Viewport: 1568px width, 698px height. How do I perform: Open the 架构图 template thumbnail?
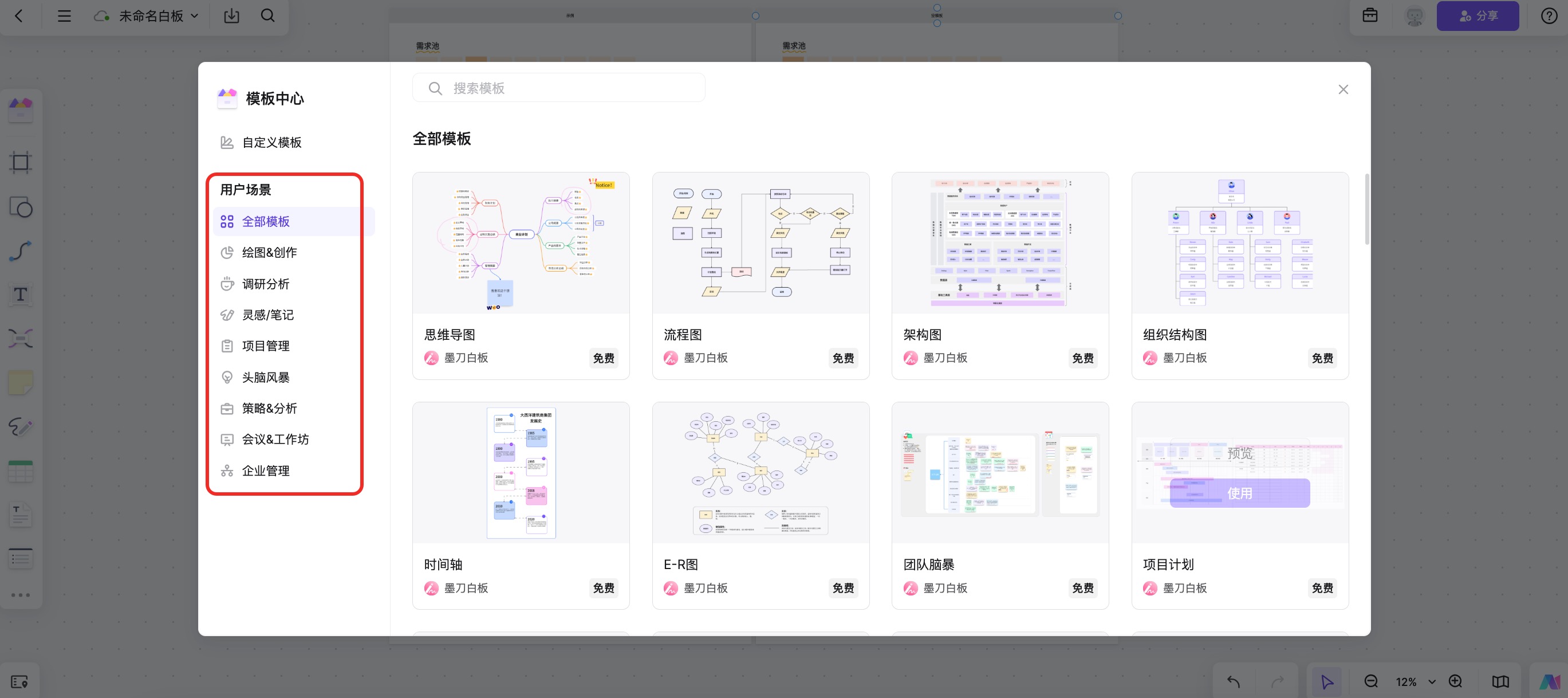pos(1000,243)
